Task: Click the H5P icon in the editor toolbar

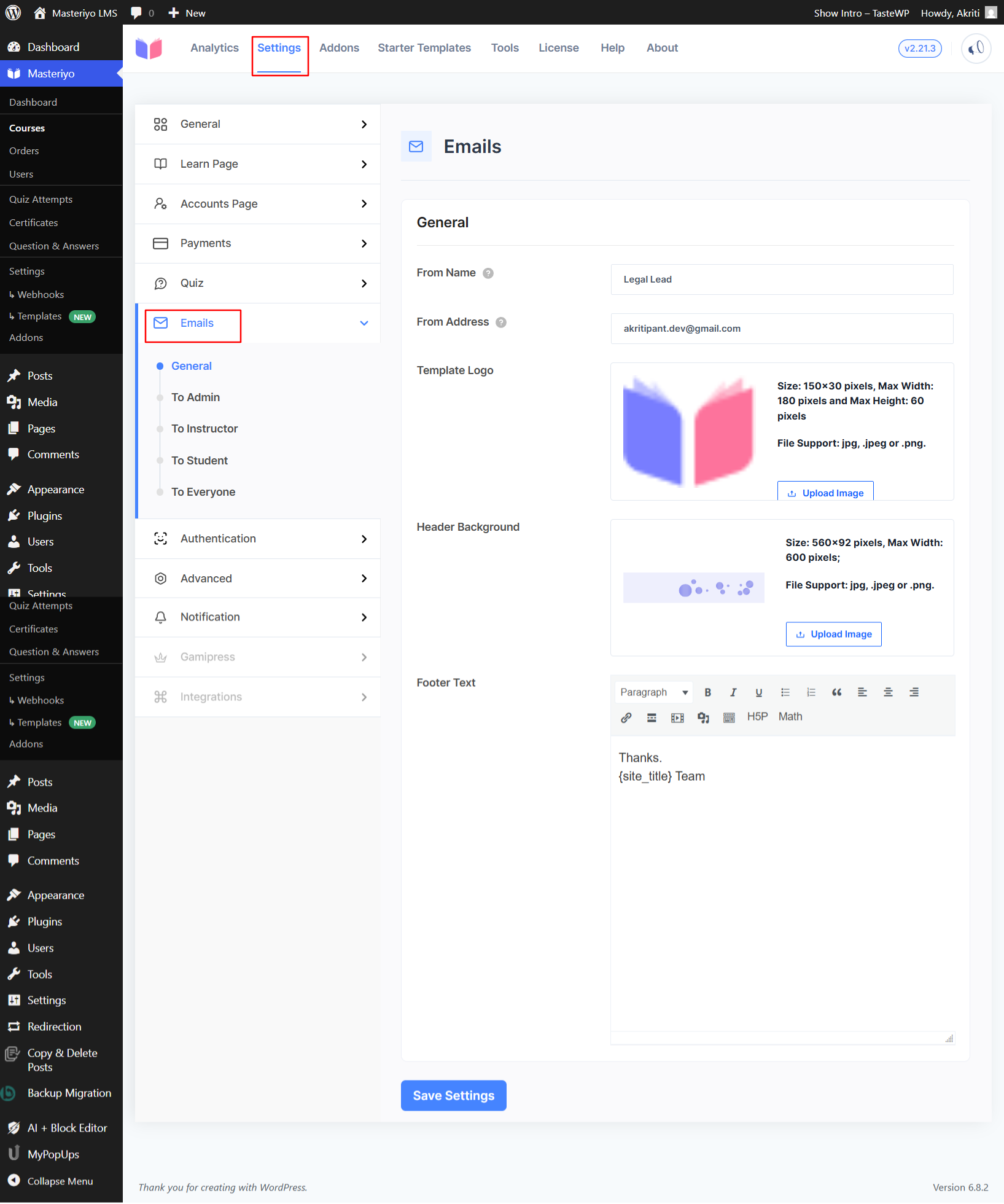Action: pyautogui.click(x=757, y=717)
